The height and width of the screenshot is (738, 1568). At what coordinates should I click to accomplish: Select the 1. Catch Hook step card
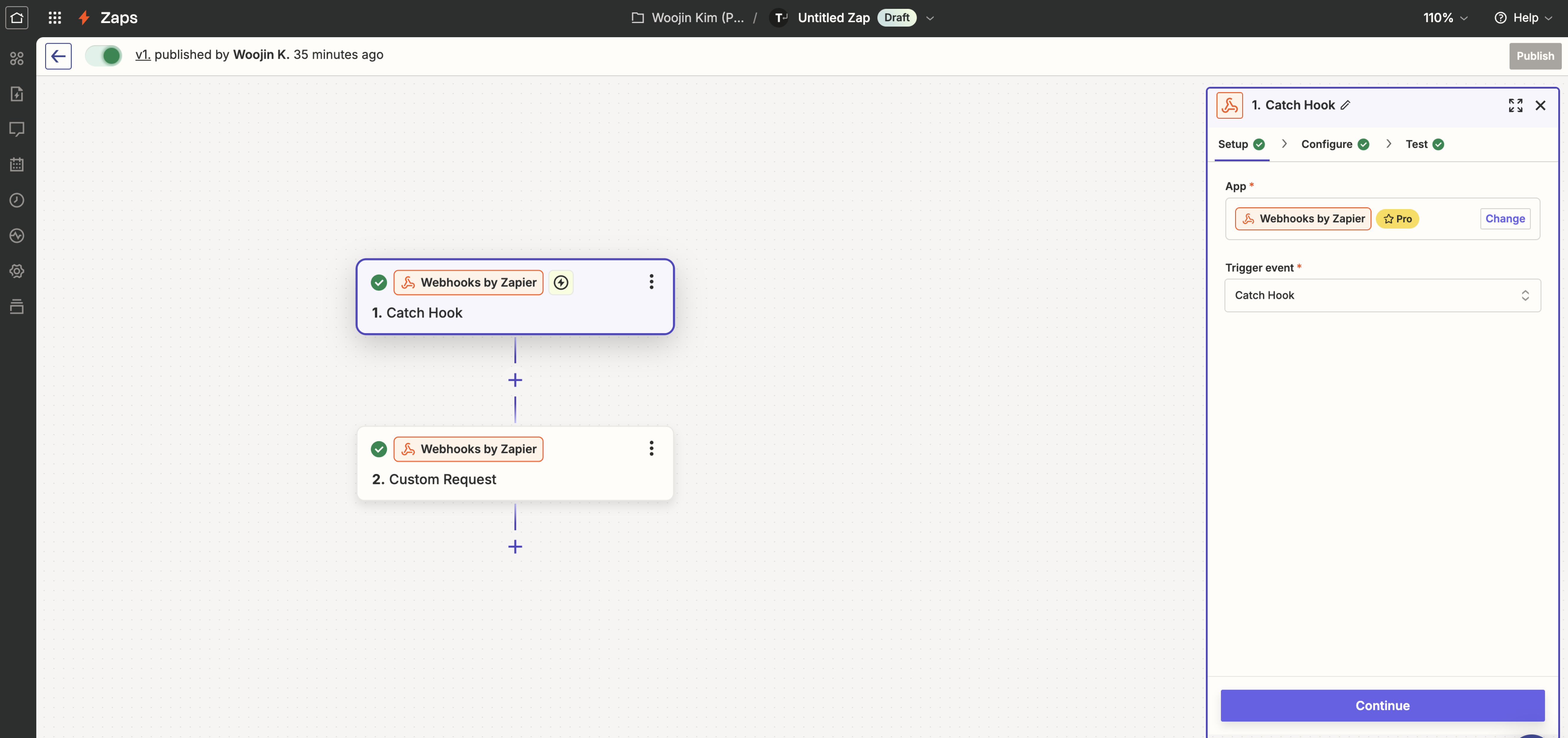coord(515,296)
